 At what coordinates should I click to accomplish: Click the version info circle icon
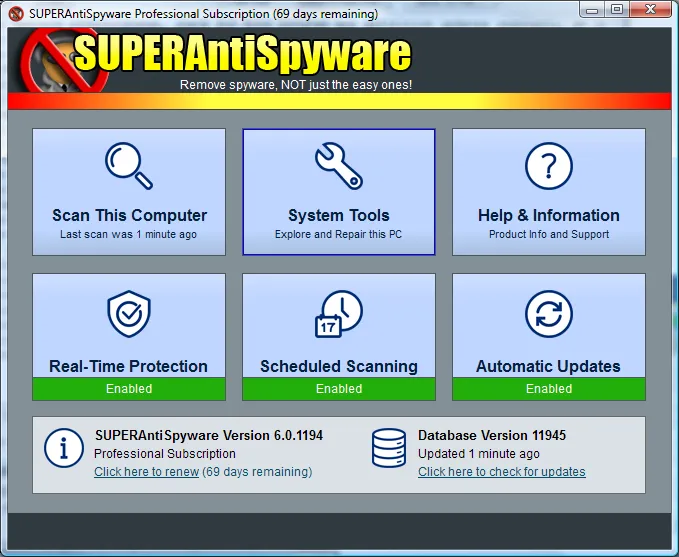click(64, 449)
